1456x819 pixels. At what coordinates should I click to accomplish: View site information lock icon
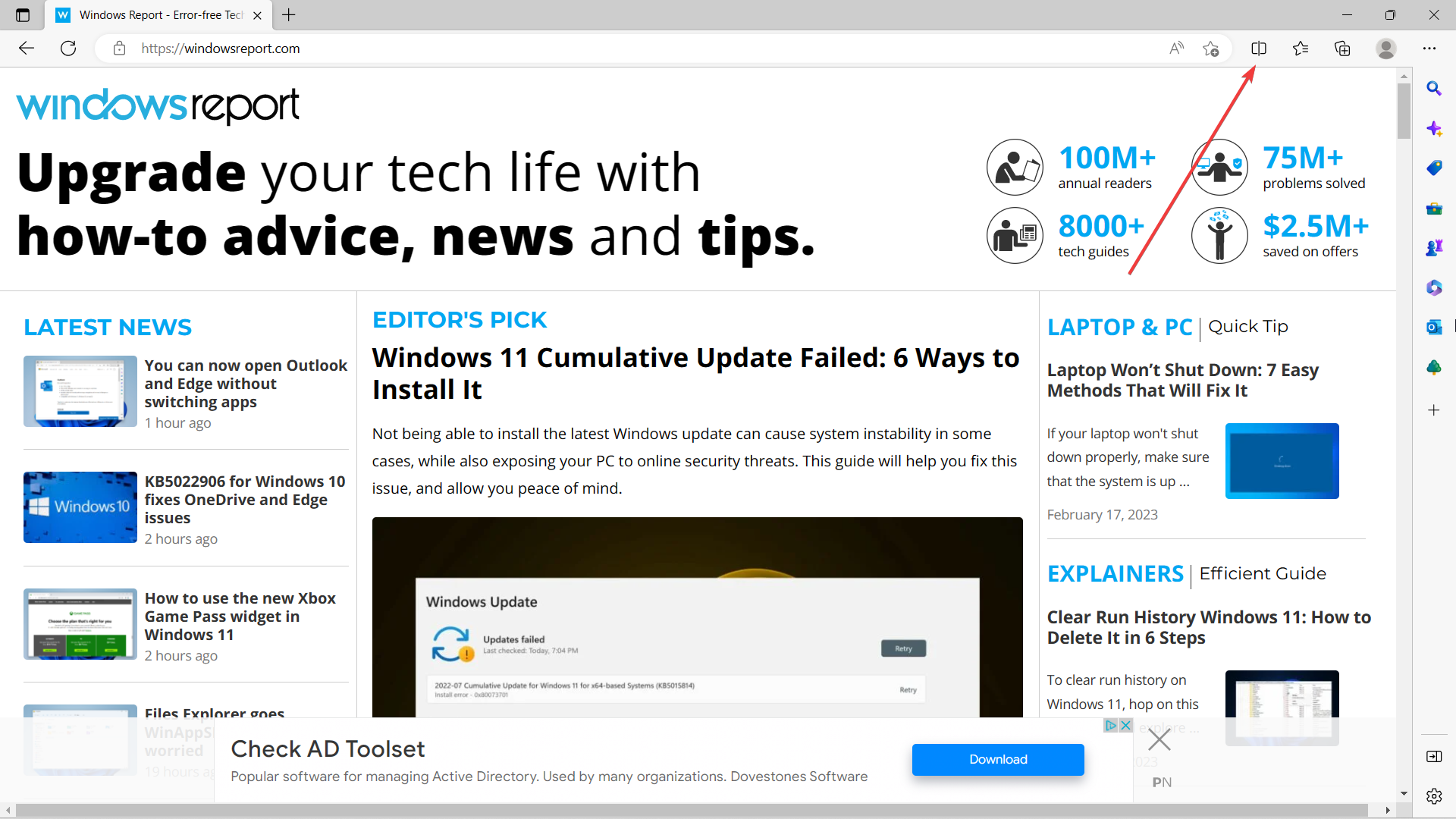[x=119, y=49]
